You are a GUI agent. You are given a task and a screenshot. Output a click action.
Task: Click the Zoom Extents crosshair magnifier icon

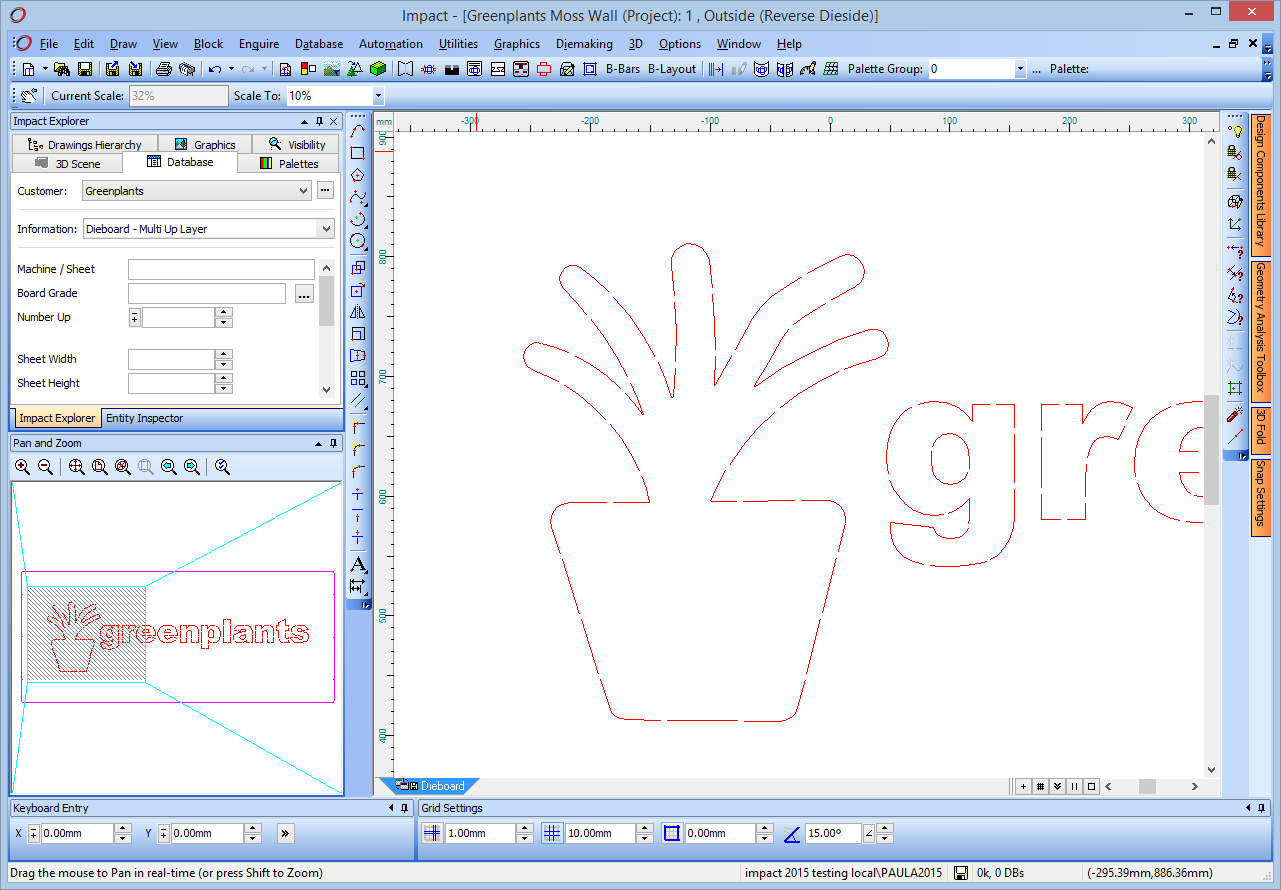click(77, 467)
